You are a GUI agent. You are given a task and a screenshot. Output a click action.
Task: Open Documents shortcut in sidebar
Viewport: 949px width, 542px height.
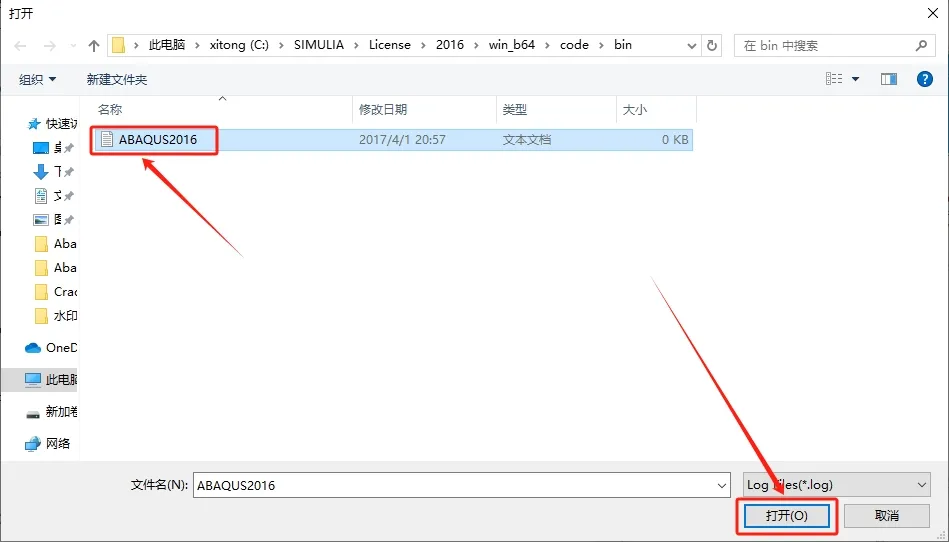pyautogui.click(x=53, y=195)
